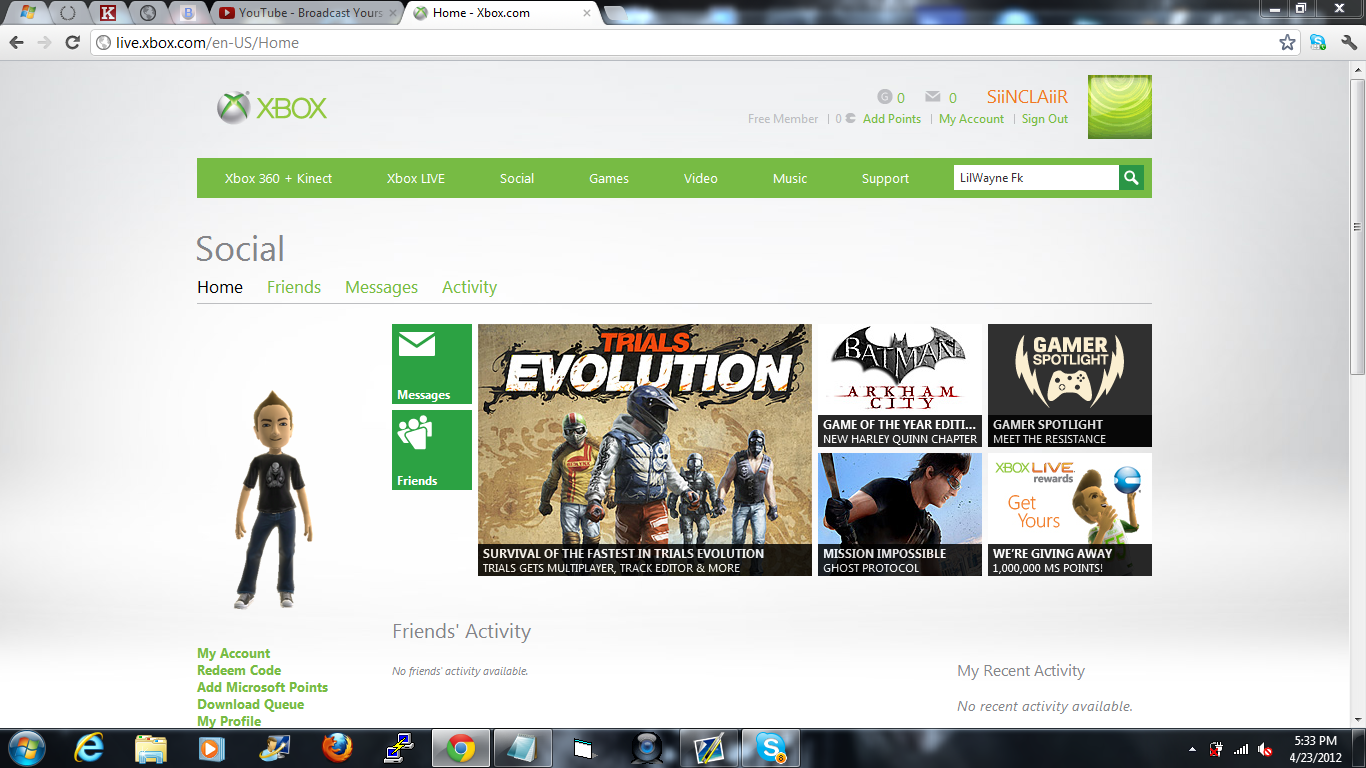Open the Xbox LIVE menu
This screenshot has width=1366, height=768.
416,178
